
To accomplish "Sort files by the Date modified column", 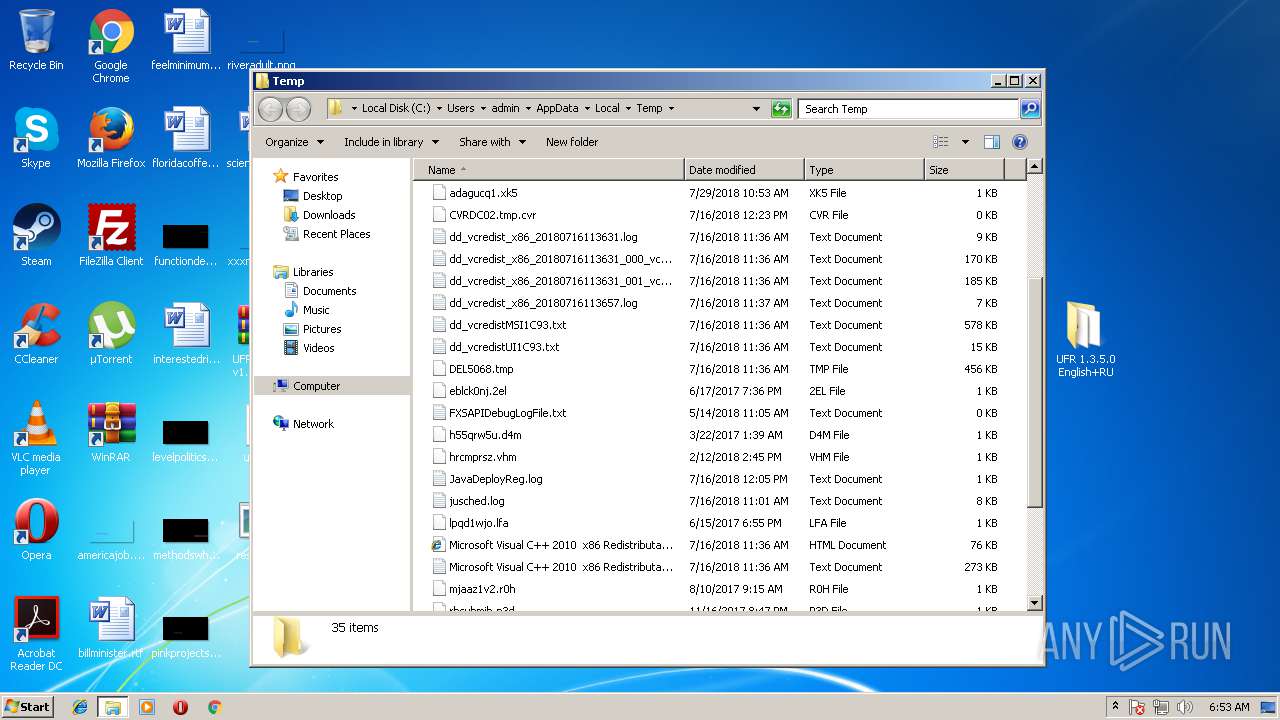I will point(744,170).
